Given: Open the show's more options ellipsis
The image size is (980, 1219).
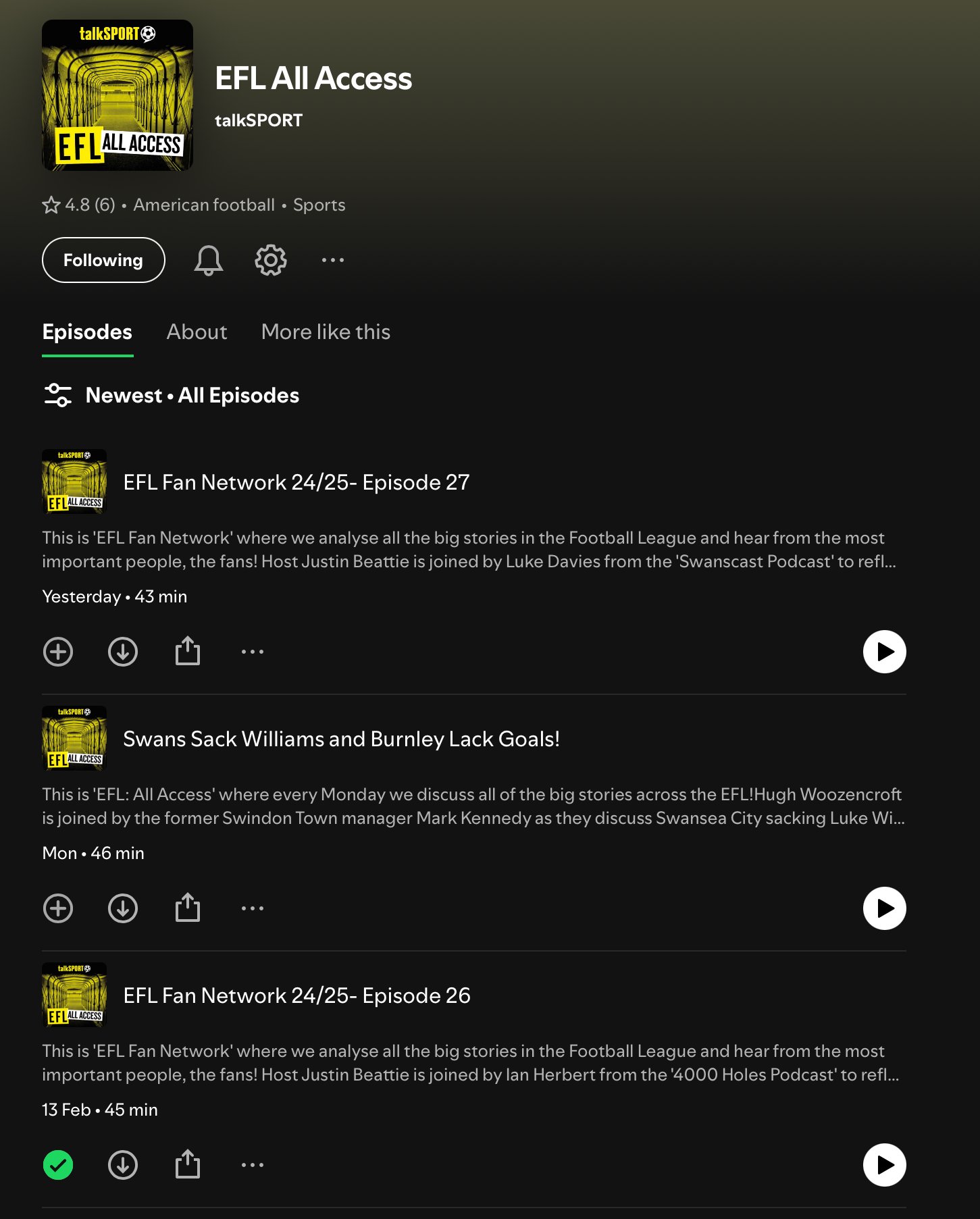Looking at the screenshot, I should pyautogui.click(x=333, y=260).
